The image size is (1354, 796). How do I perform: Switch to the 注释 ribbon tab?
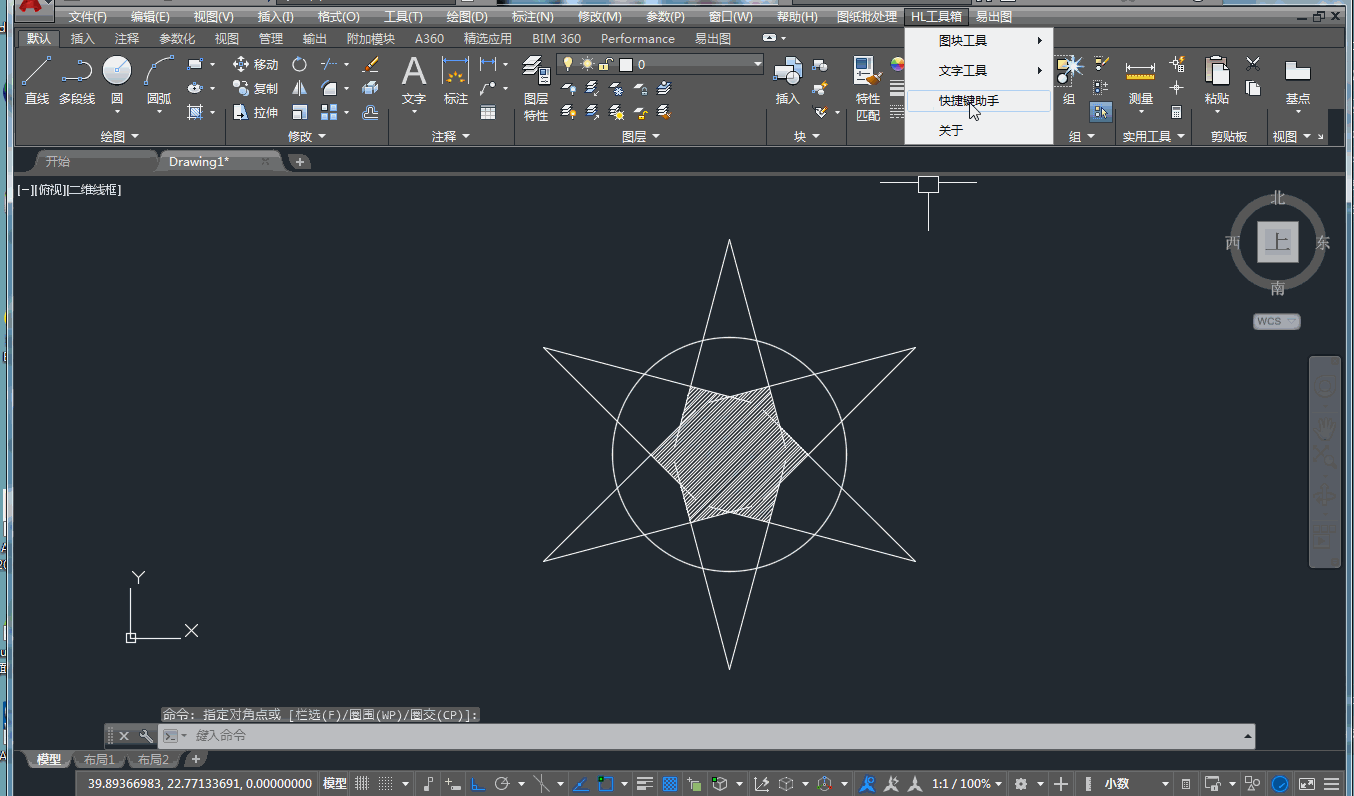(127, 39)
